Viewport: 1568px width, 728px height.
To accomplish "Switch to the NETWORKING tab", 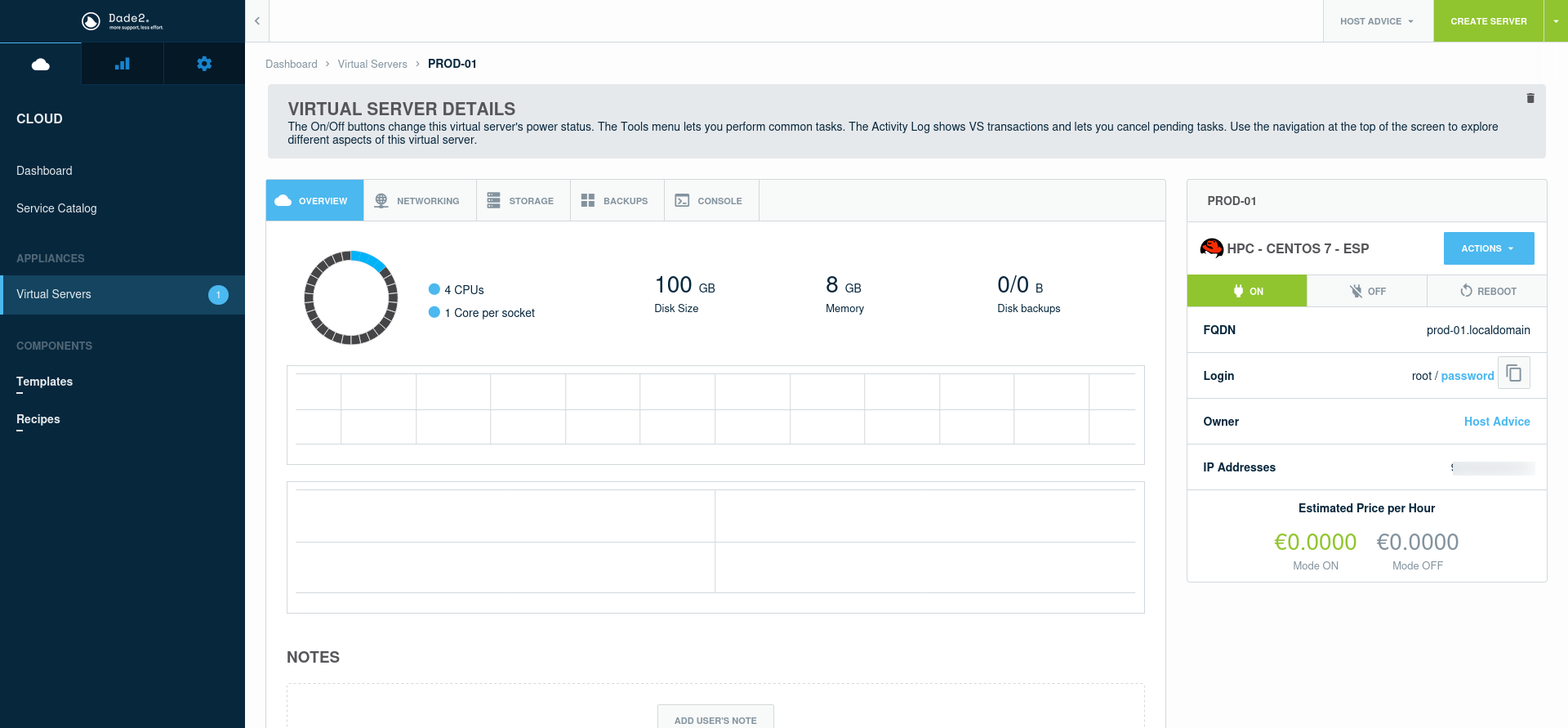I will pyautogui.click(x=420, y=200).
